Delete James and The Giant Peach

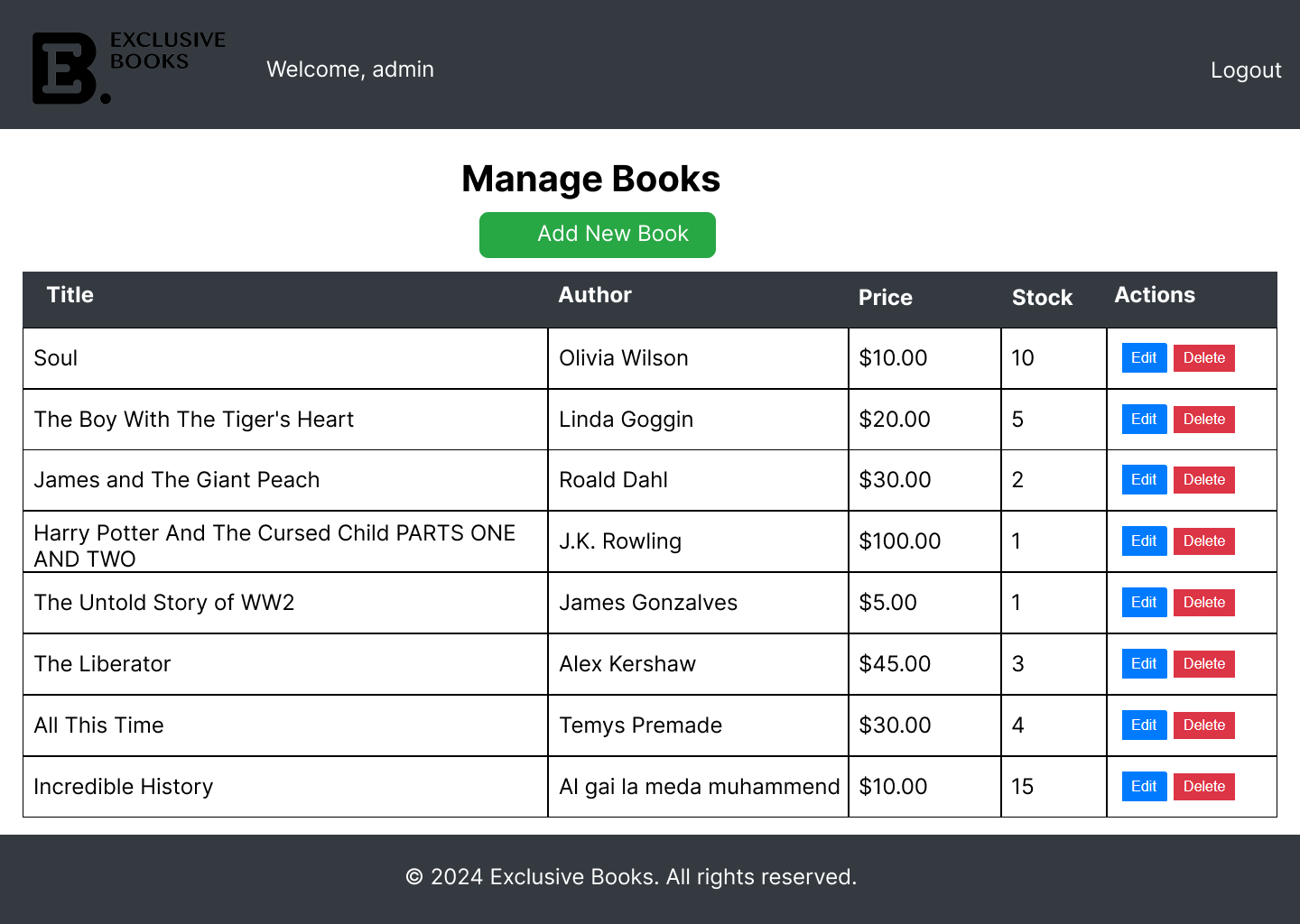point(1203,480)
